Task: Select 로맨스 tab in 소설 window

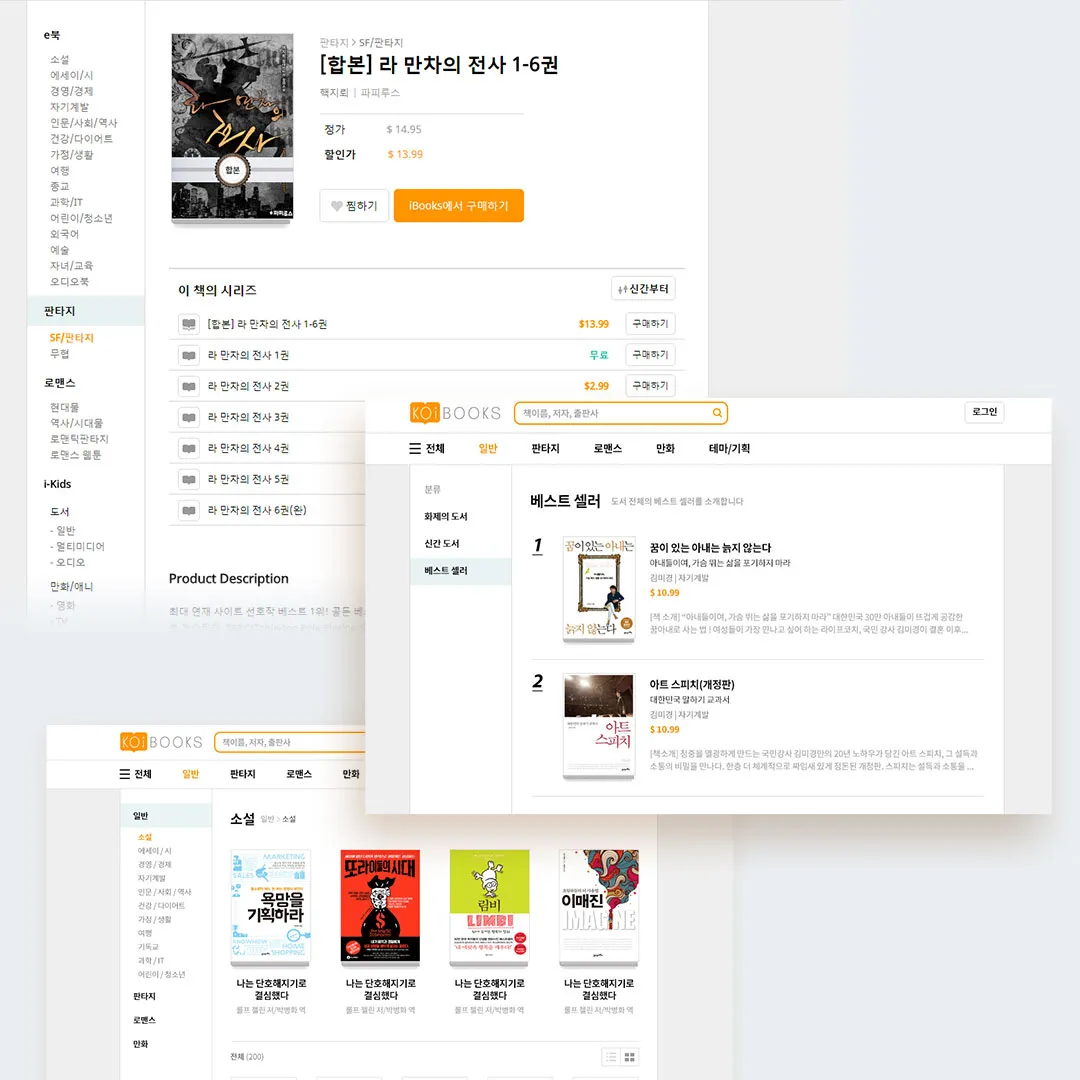Action: coord(299,774)
